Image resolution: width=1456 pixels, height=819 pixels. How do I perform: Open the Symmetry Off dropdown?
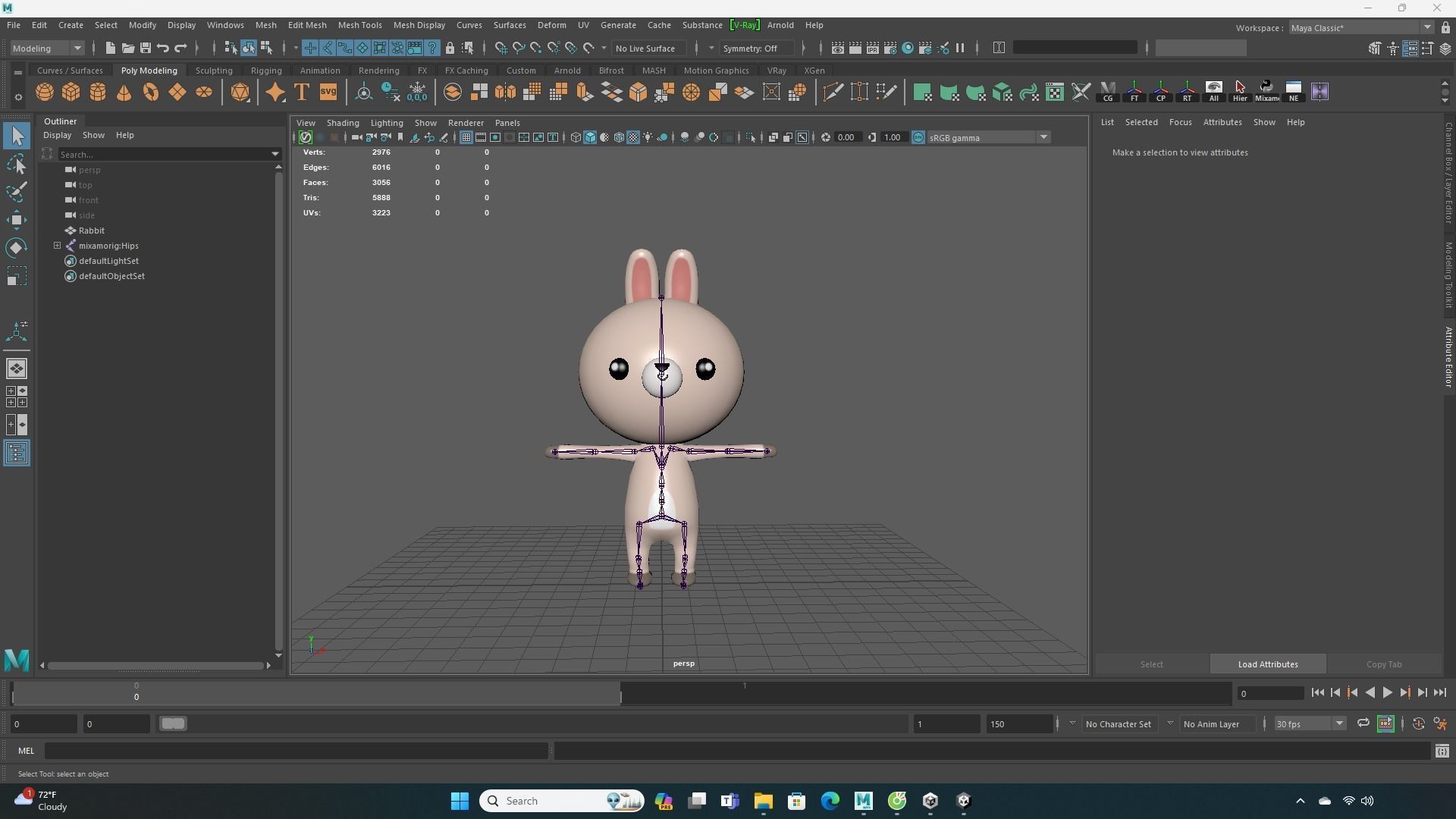pyautogui.click(x=756, y=48)
